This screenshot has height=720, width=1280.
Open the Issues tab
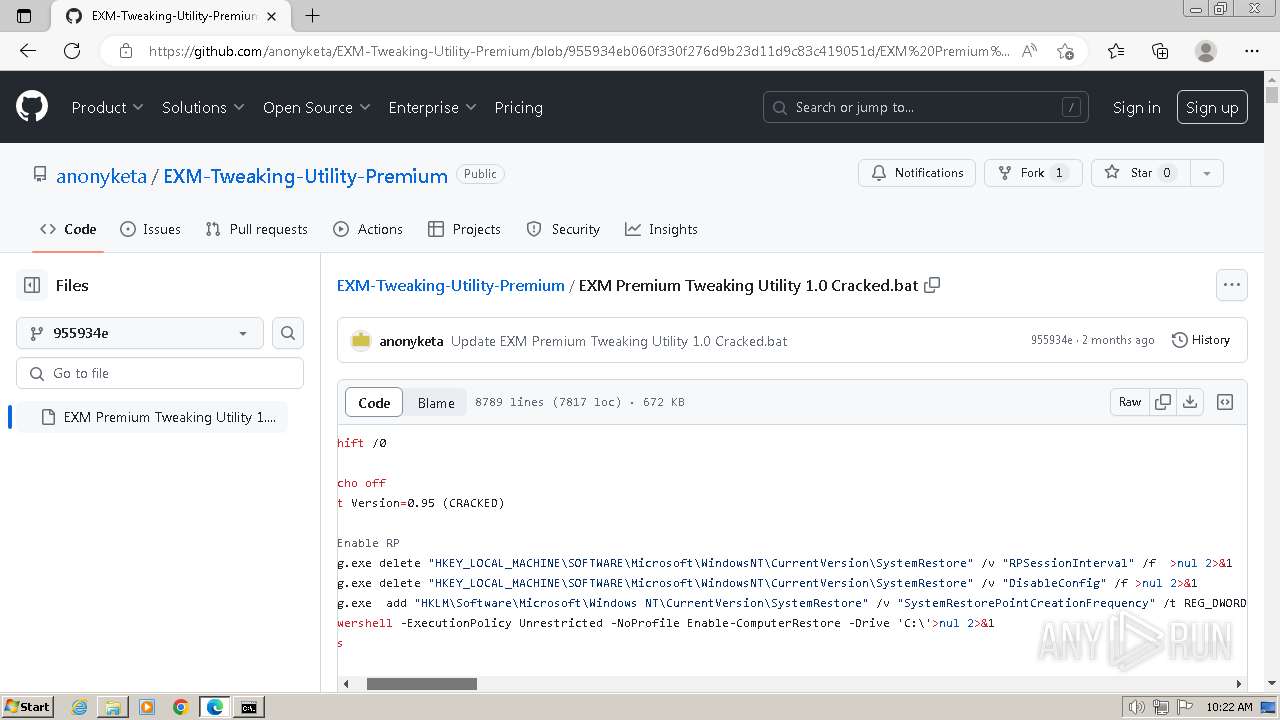tap(150, 229)
